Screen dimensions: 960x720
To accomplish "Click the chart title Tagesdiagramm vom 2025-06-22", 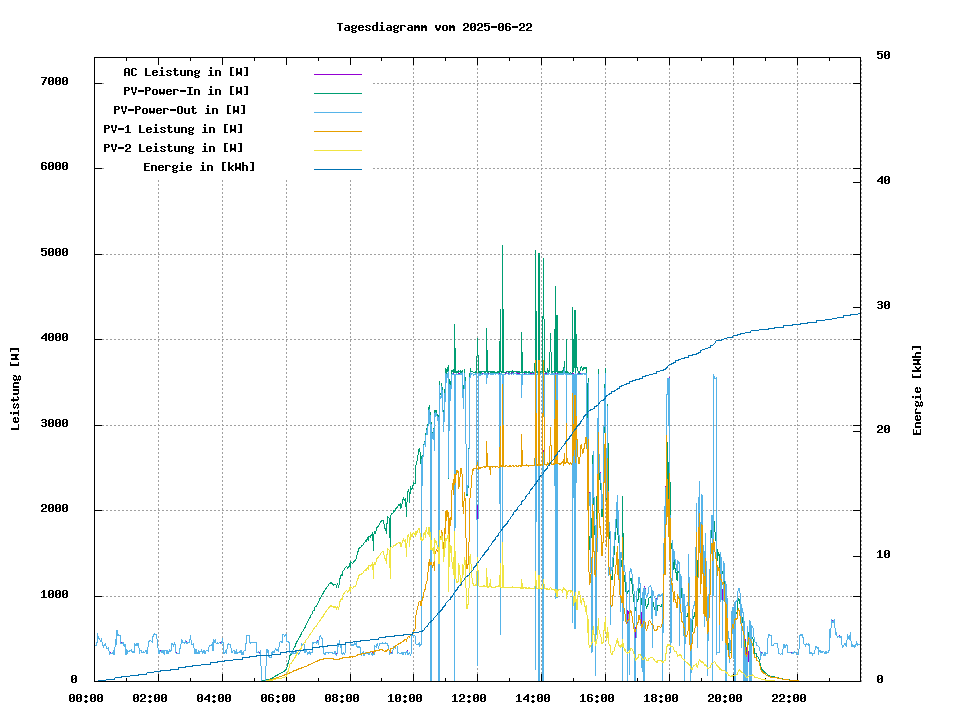I will coord(434,27).
